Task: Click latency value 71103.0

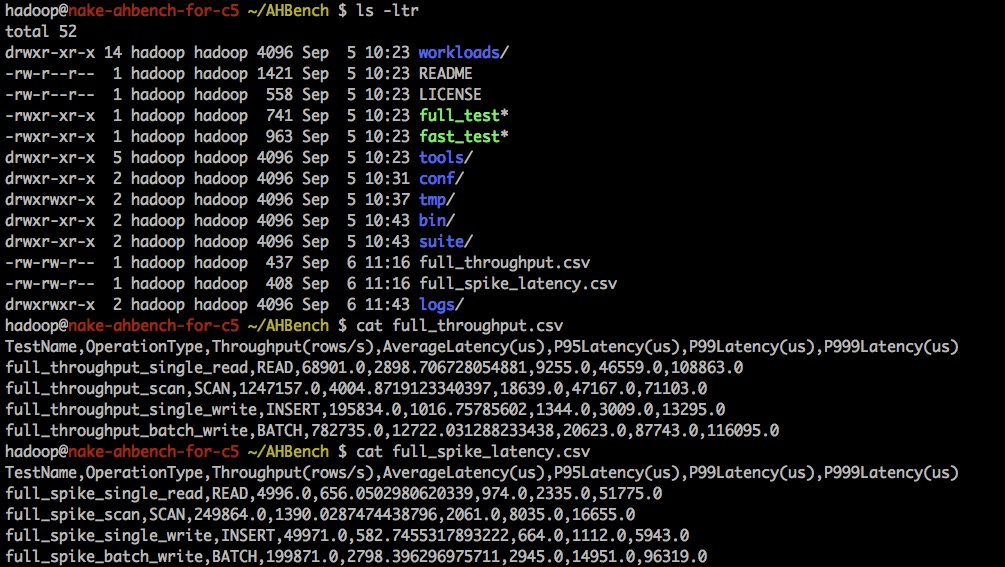Action: tap(676, 389)
